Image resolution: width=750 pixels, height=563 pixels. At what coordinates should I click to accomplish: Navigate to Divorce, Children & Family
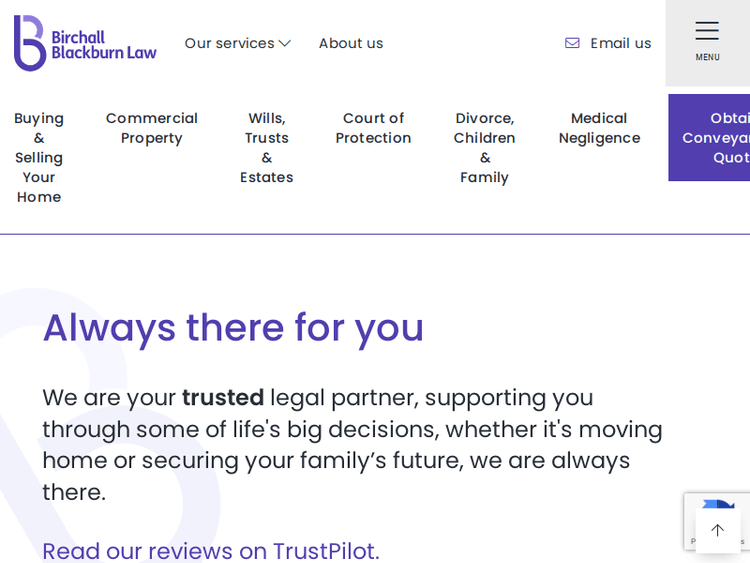(485, 147)
